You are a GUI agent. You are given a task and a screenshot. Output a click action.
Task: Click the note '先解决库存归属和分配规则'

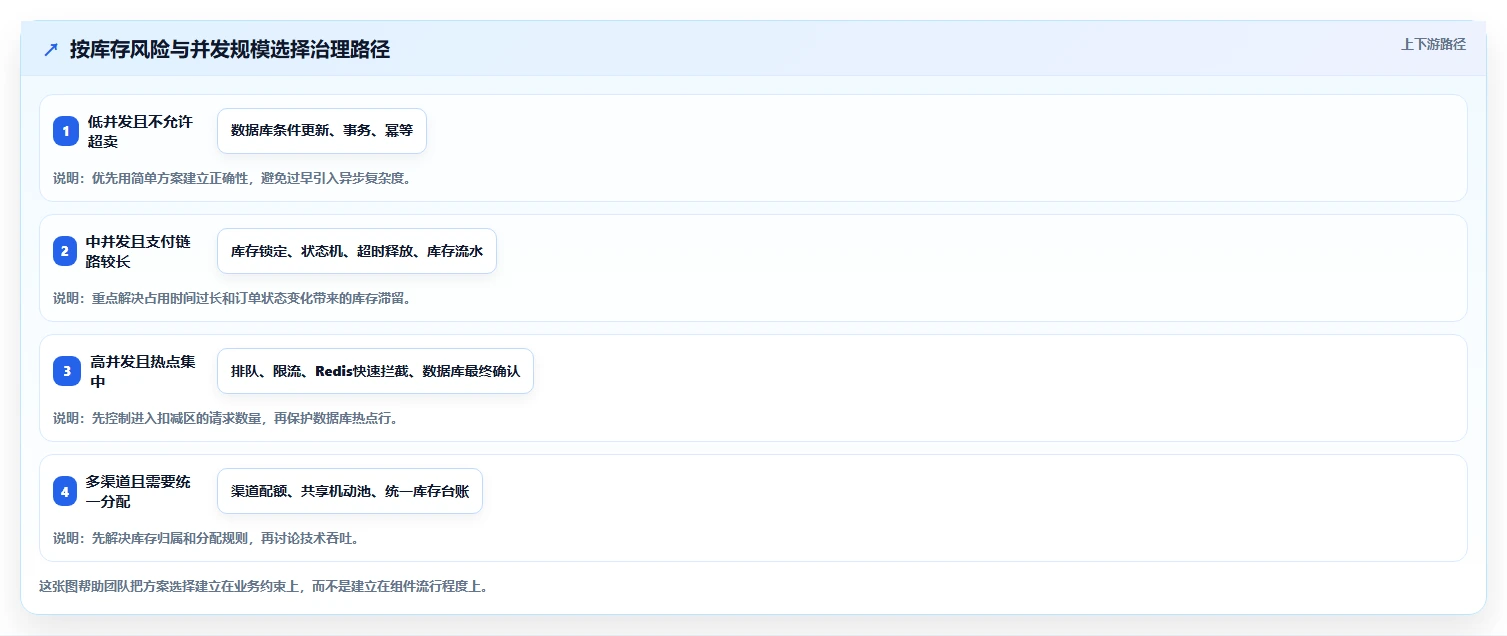(206, 539)
